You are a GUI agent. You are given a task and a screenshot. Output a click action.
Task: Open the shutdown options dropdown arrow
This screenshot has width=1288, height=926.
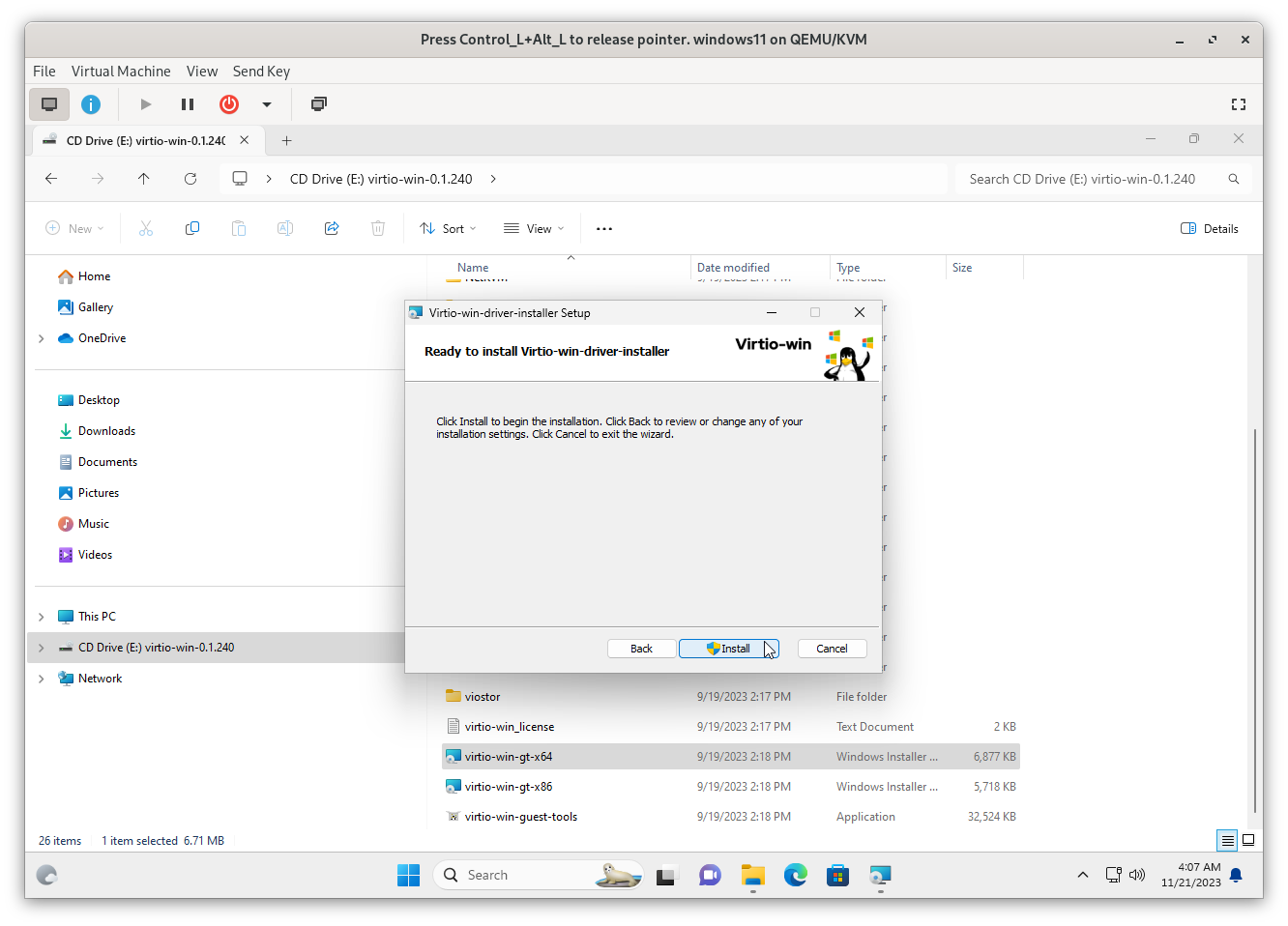pyautogui.click(x=267, y=104)
